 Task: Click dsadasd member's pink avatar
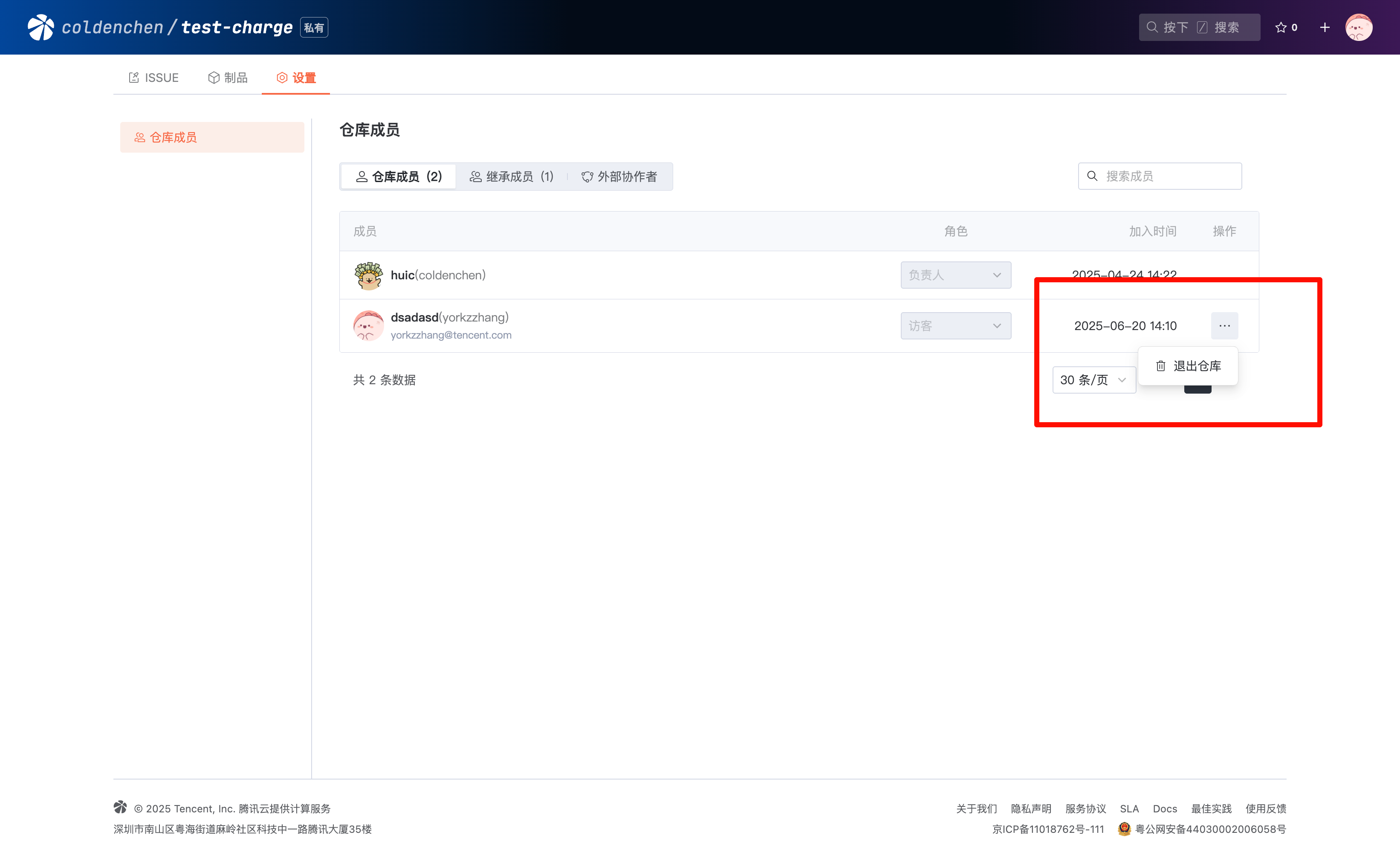click(368, 325)
